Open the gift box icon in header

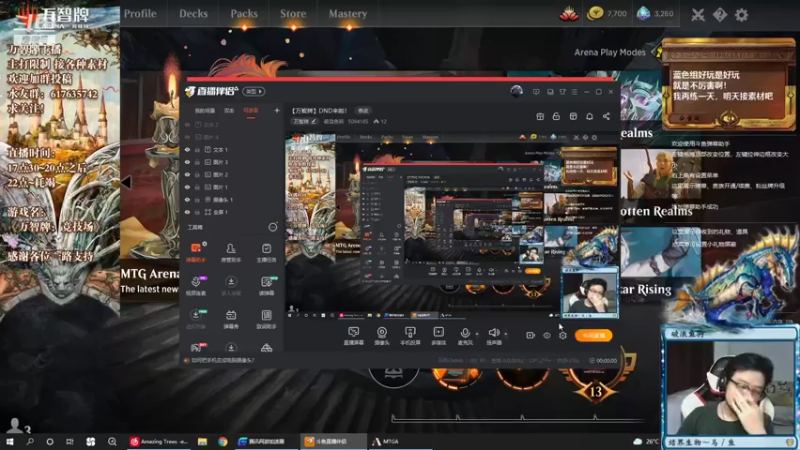coord(540,116)
